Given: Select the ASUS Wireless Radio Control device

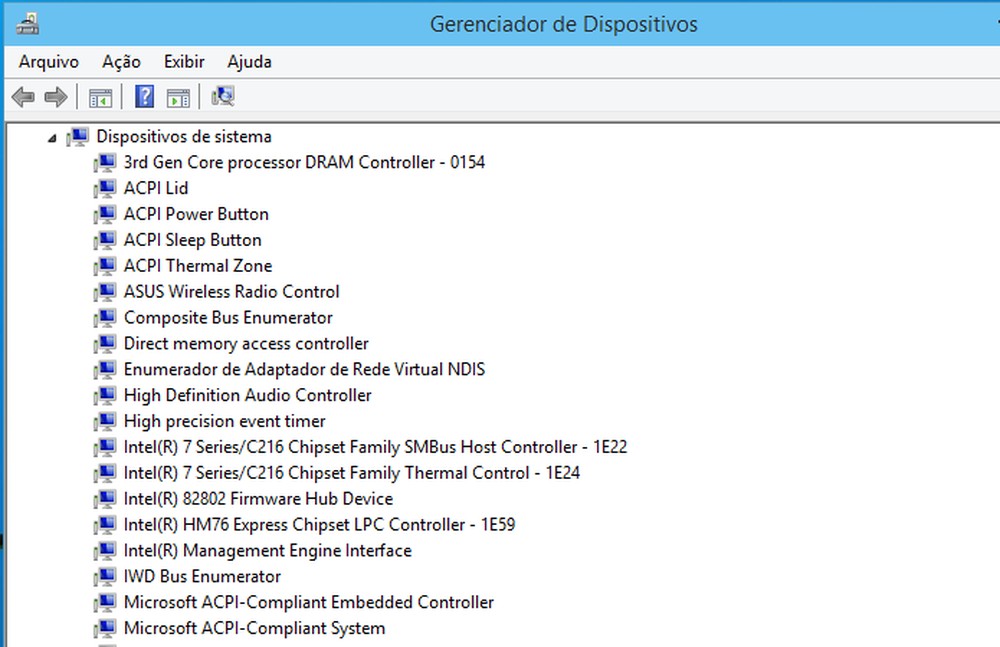Looking at the screenshot, I should click(x=231, y=291).
